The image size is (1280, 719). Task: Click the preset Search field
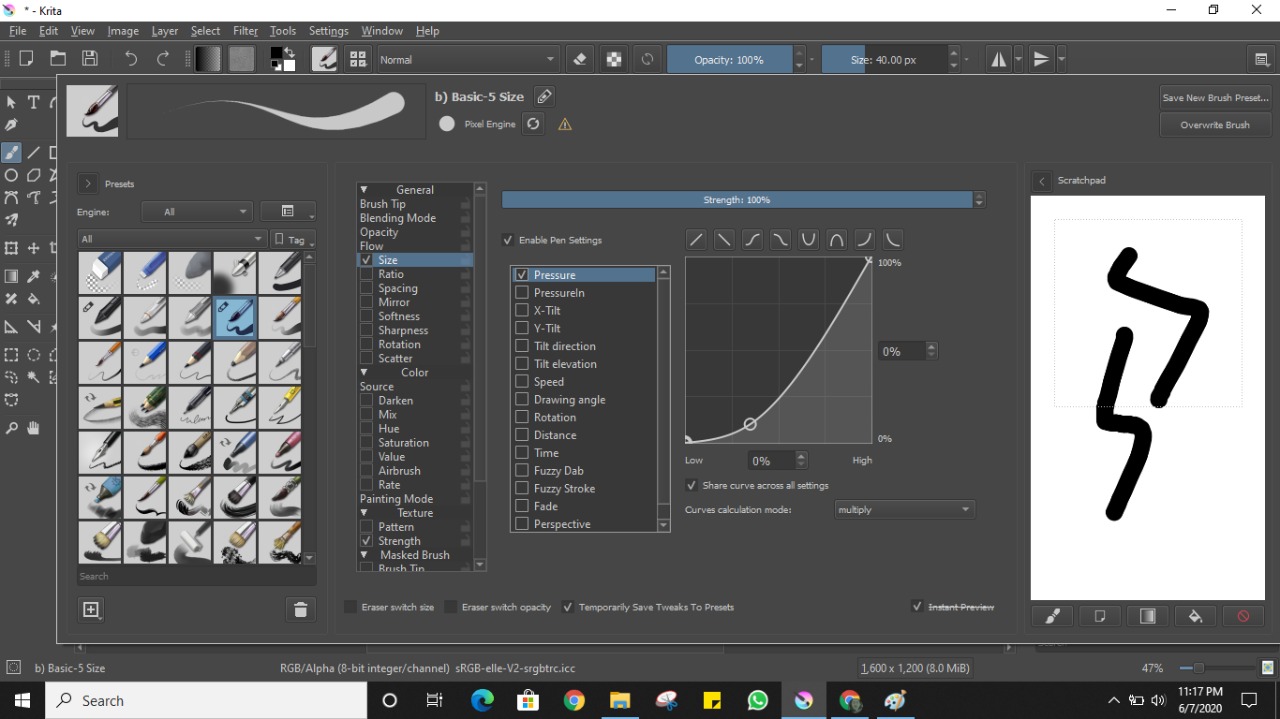(x=197, y=576)
